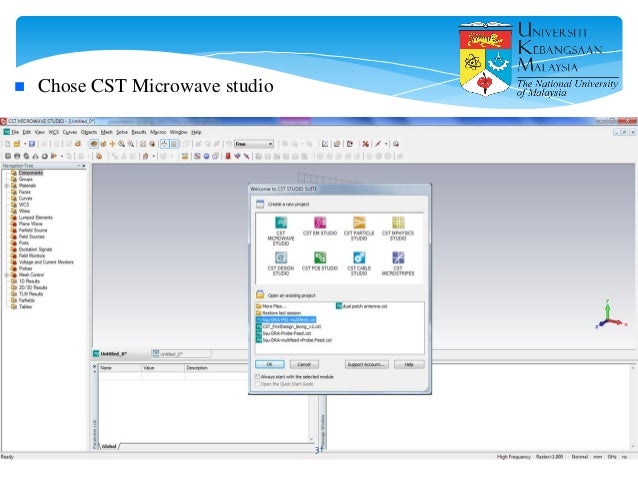Open the Edit menu
This screenshot has width=638, height=479.
coord(27,132)
